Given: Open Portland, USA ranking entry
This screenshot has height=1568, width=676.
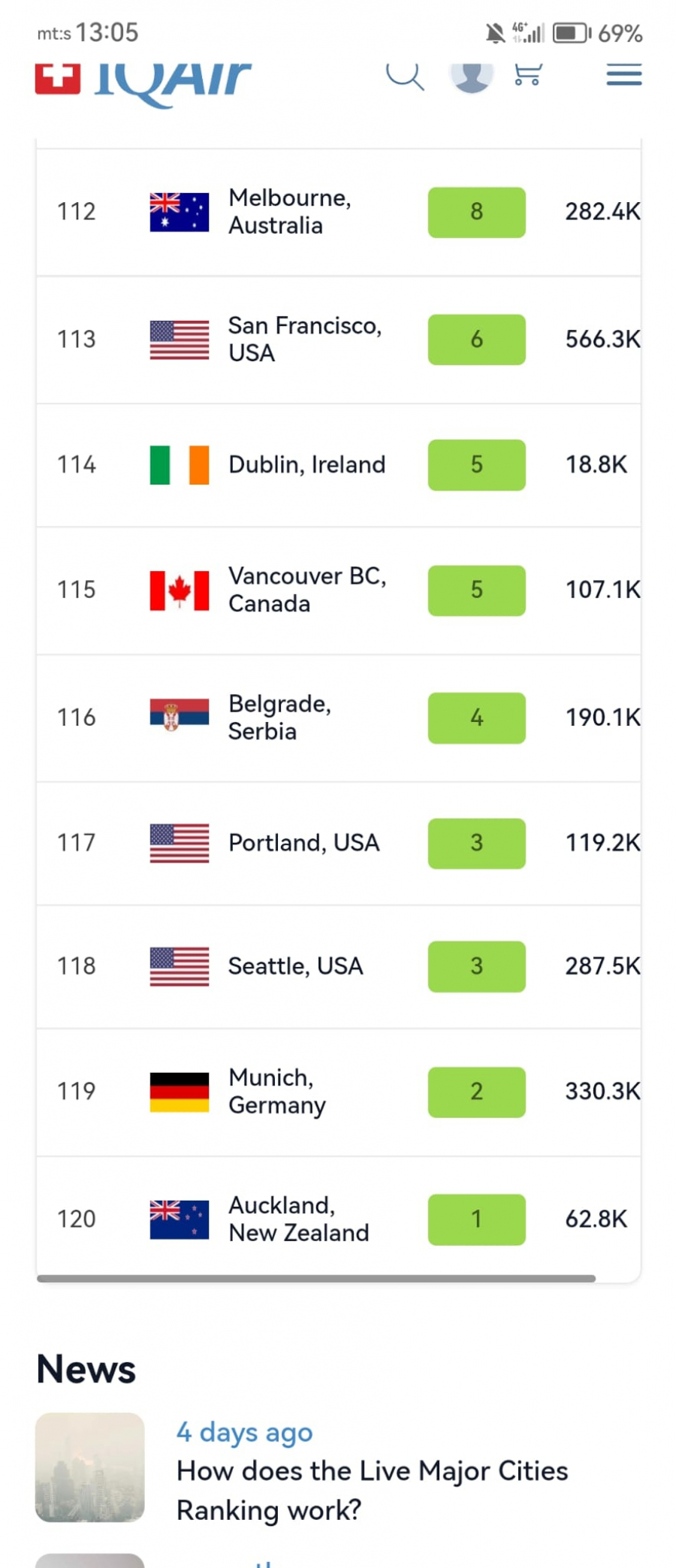Looking at the screenshot, I should pyautogui.click(x=303, y=843).
